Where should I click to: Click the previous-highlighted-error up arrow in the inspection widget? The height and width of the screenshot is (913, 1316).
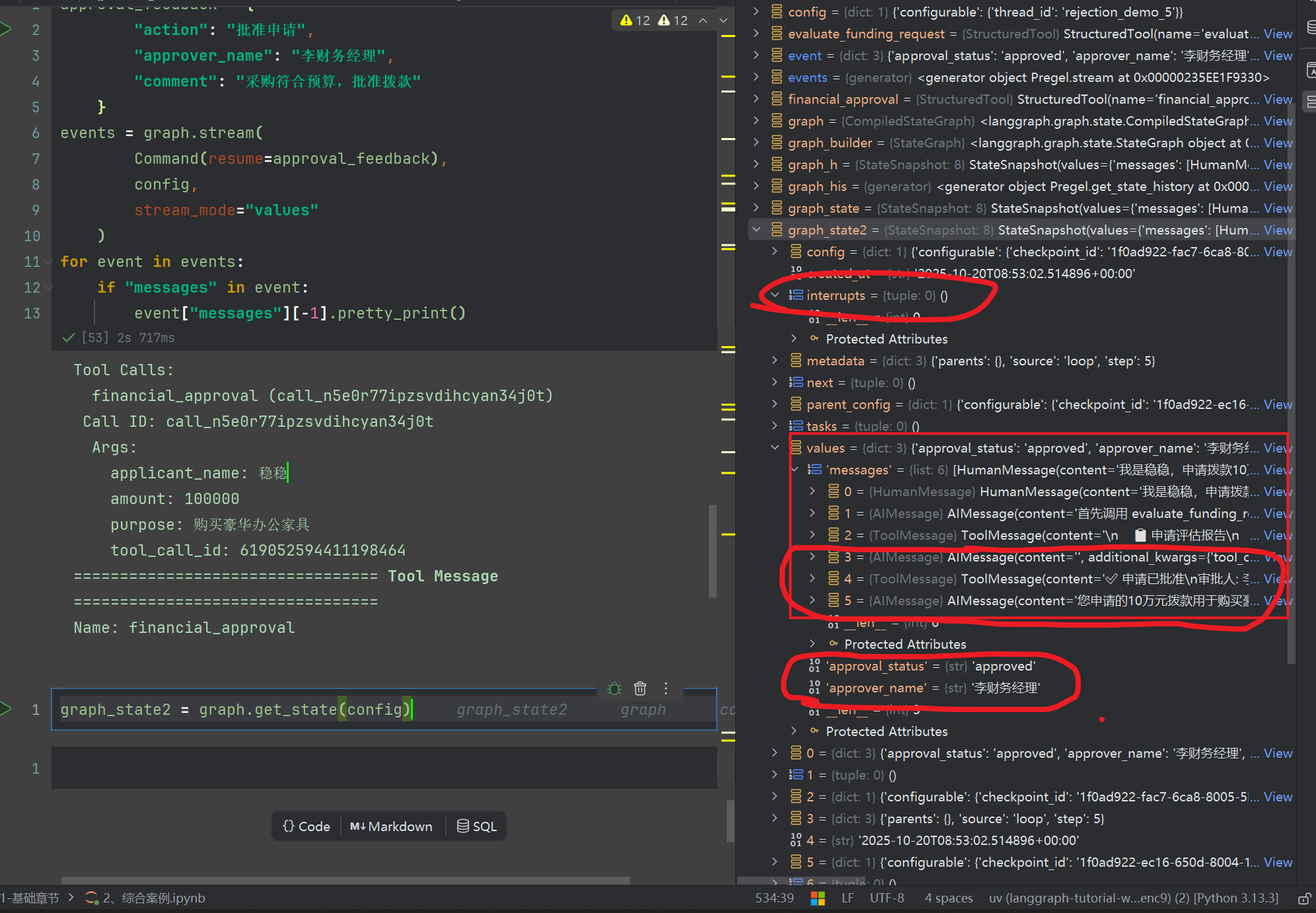point(703,20)
